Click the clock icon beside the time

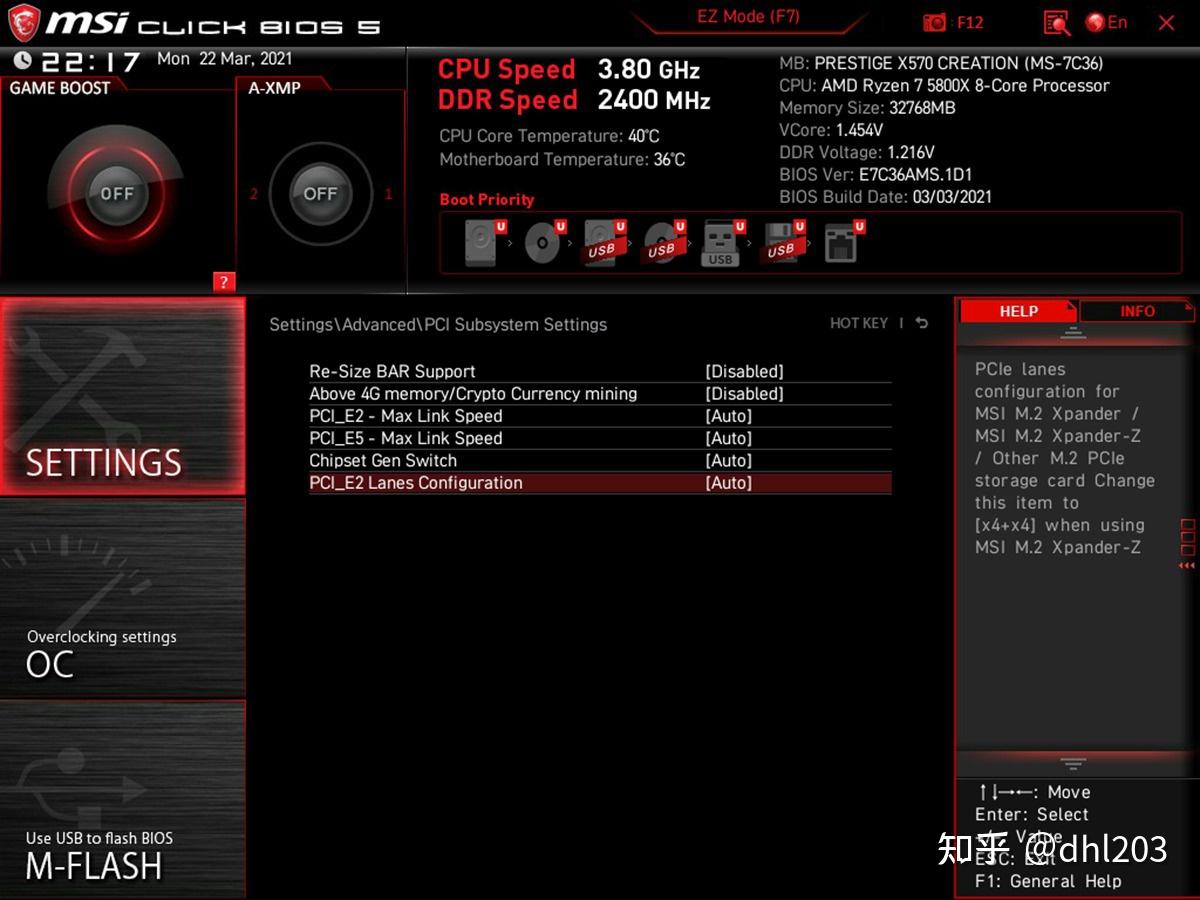pos(22,61)
